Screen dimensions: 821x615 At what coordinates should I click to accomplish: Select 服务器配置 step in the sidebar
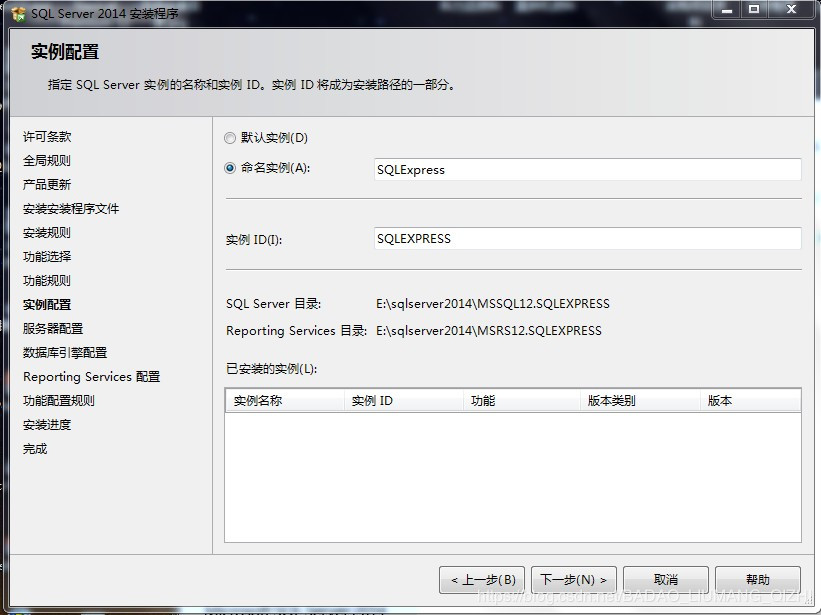[x=53, y=329]
